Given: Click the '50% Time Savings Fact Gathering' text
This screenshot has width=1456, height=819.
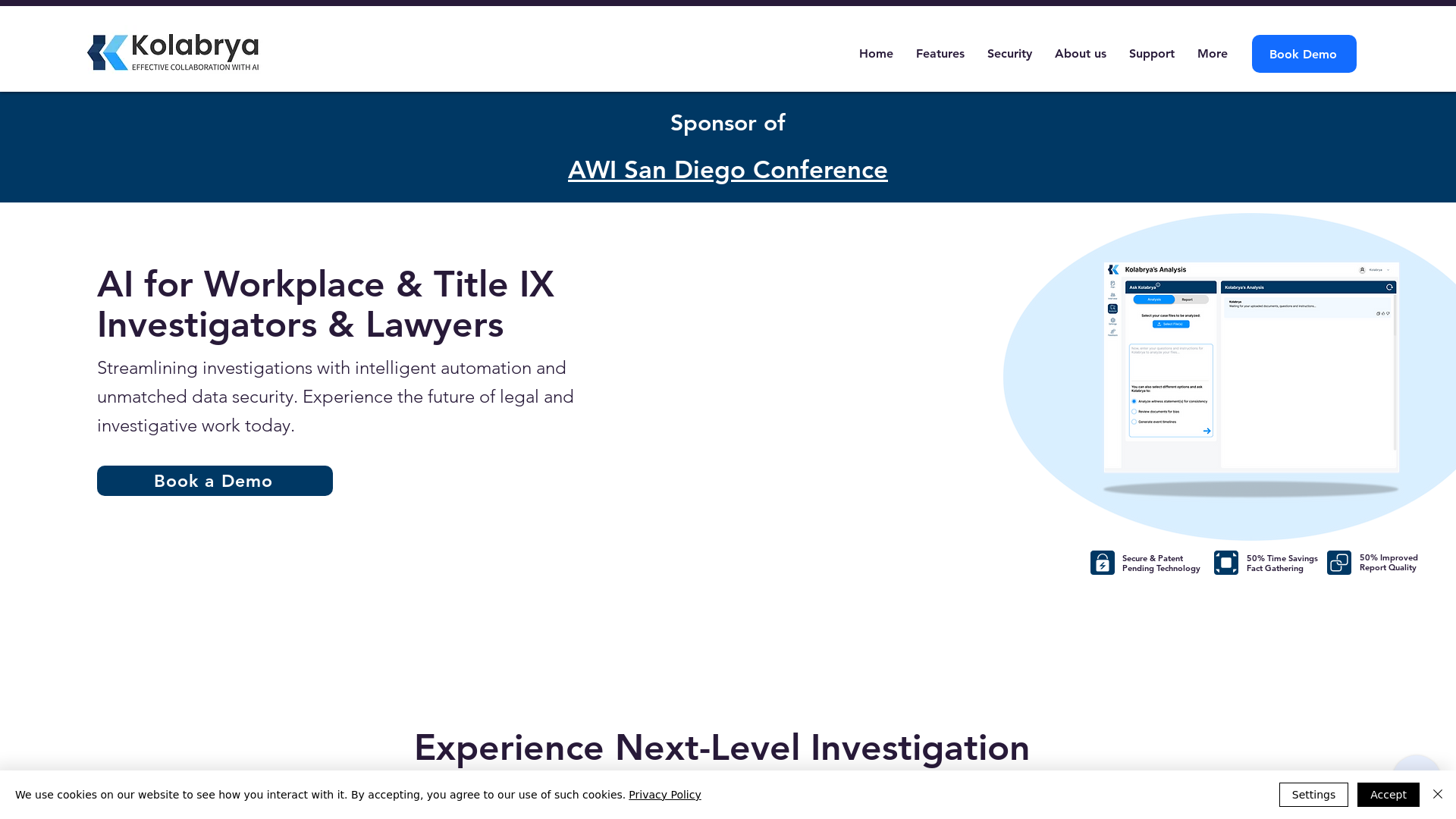Looking at the screenshot, I should pyautogui.click(x=1282, y=563).
